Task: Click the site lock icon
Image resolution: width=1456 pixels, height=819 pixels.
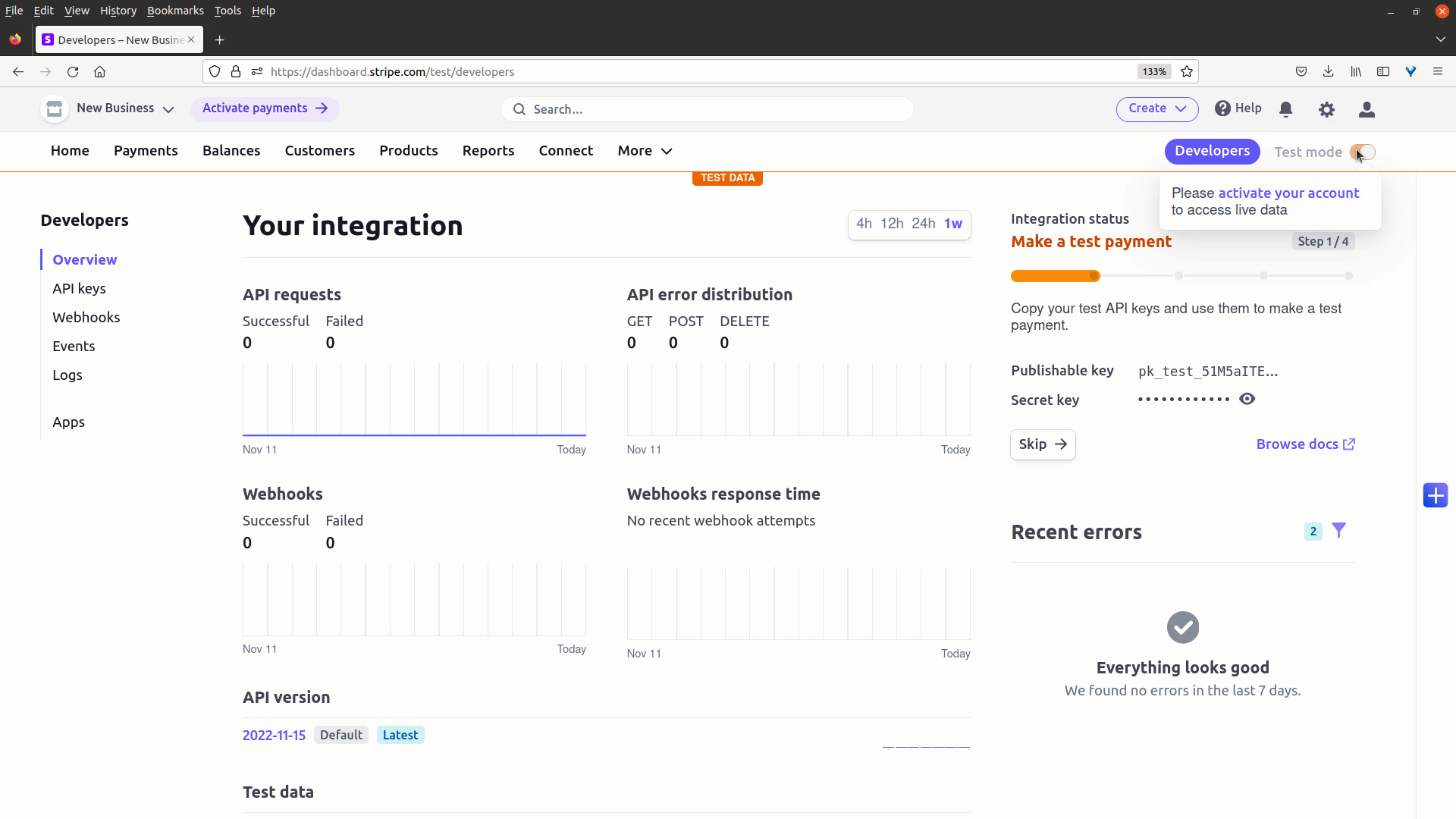Action: point(236,71)
